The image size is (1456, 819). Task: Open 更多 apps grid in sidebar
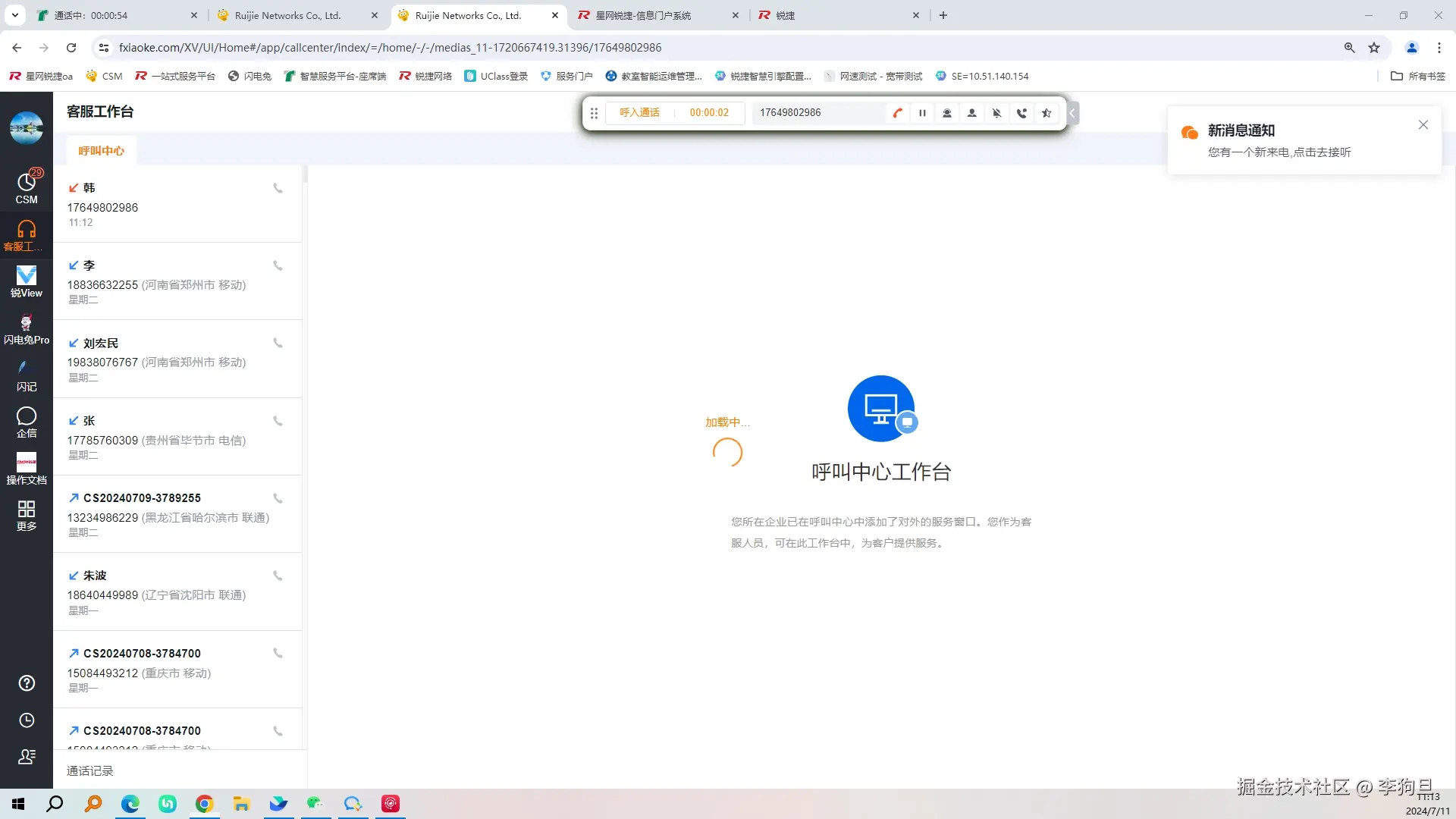[x=27, y=515]
